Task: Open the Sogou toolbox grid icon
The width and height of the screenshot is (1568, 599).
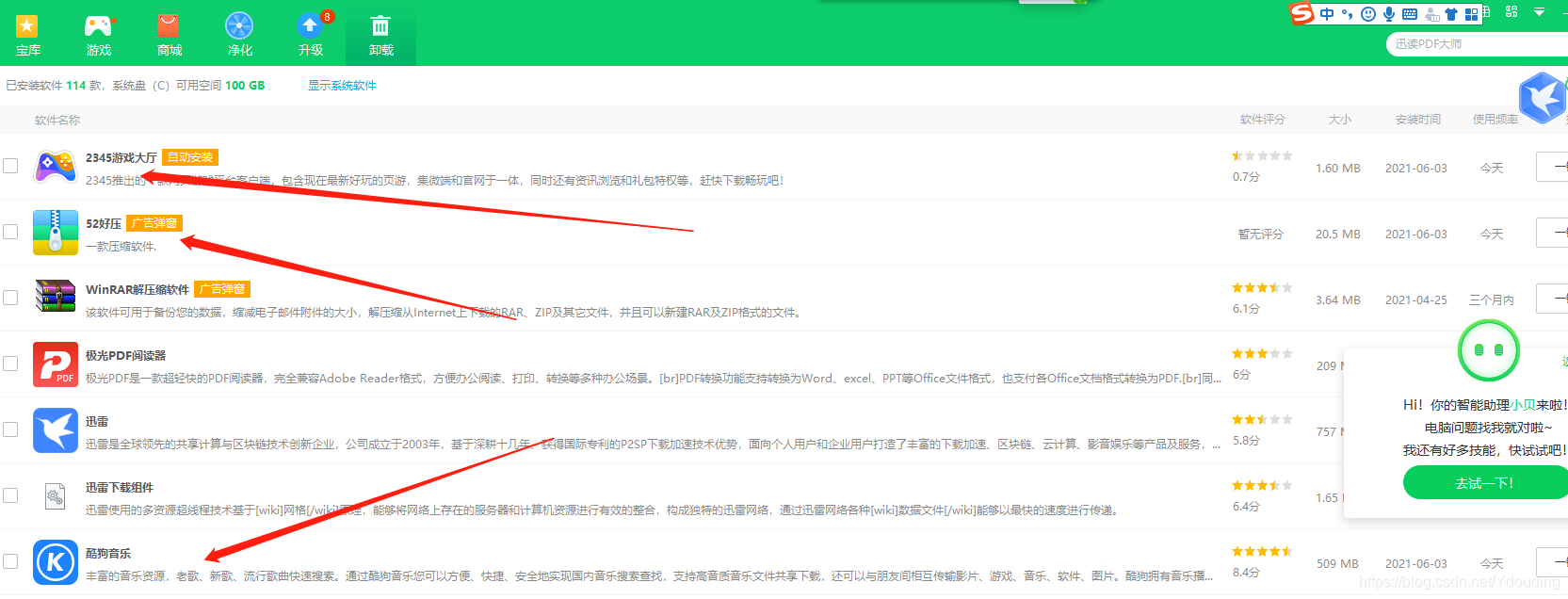Action: coord(1471,14)
